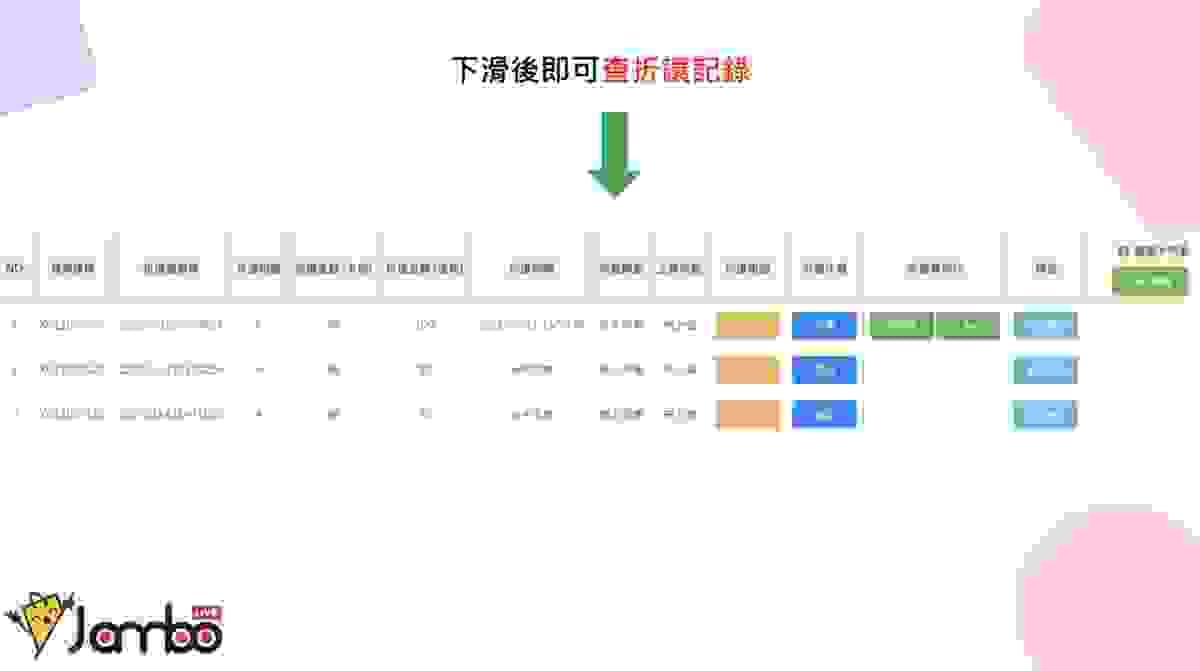Click the orange button in the third table row
Screen dimensions: 1200x671
746,414
